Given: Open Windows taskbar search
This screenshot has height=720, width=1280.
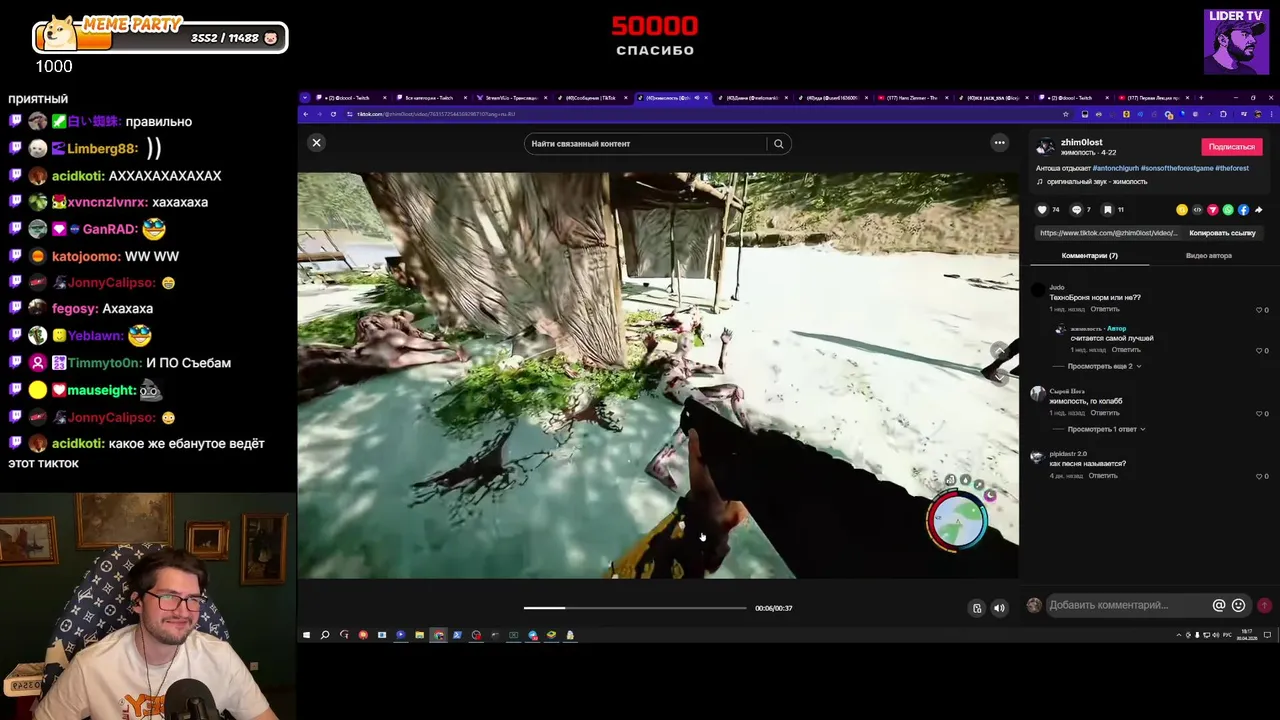Looking at the screenshot, I should point(325,635).
